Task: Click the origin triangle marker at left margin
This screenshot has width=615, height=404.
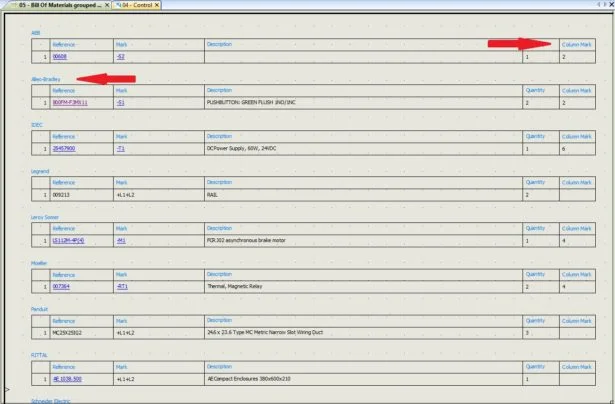Action: pyautogui.click(x=7, y=389)
